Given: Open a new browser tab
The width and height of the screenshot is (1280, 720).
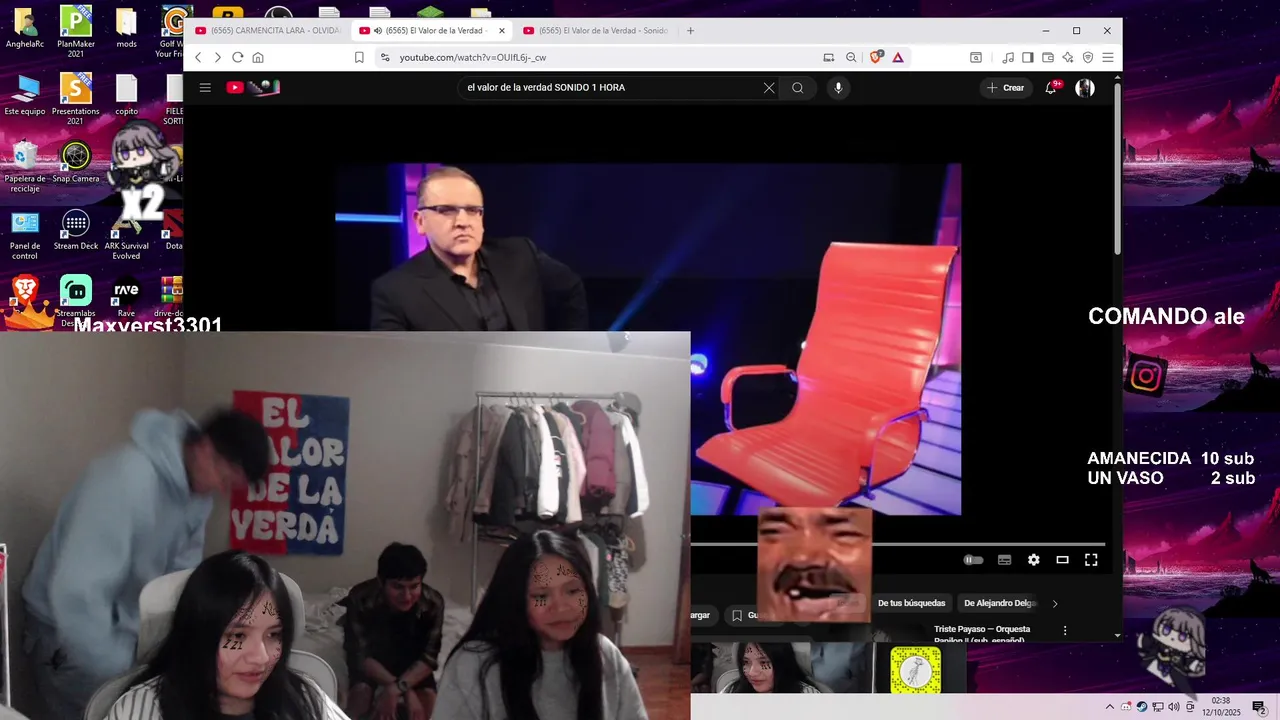Looking at the screenshot, I should click(690, 31).
